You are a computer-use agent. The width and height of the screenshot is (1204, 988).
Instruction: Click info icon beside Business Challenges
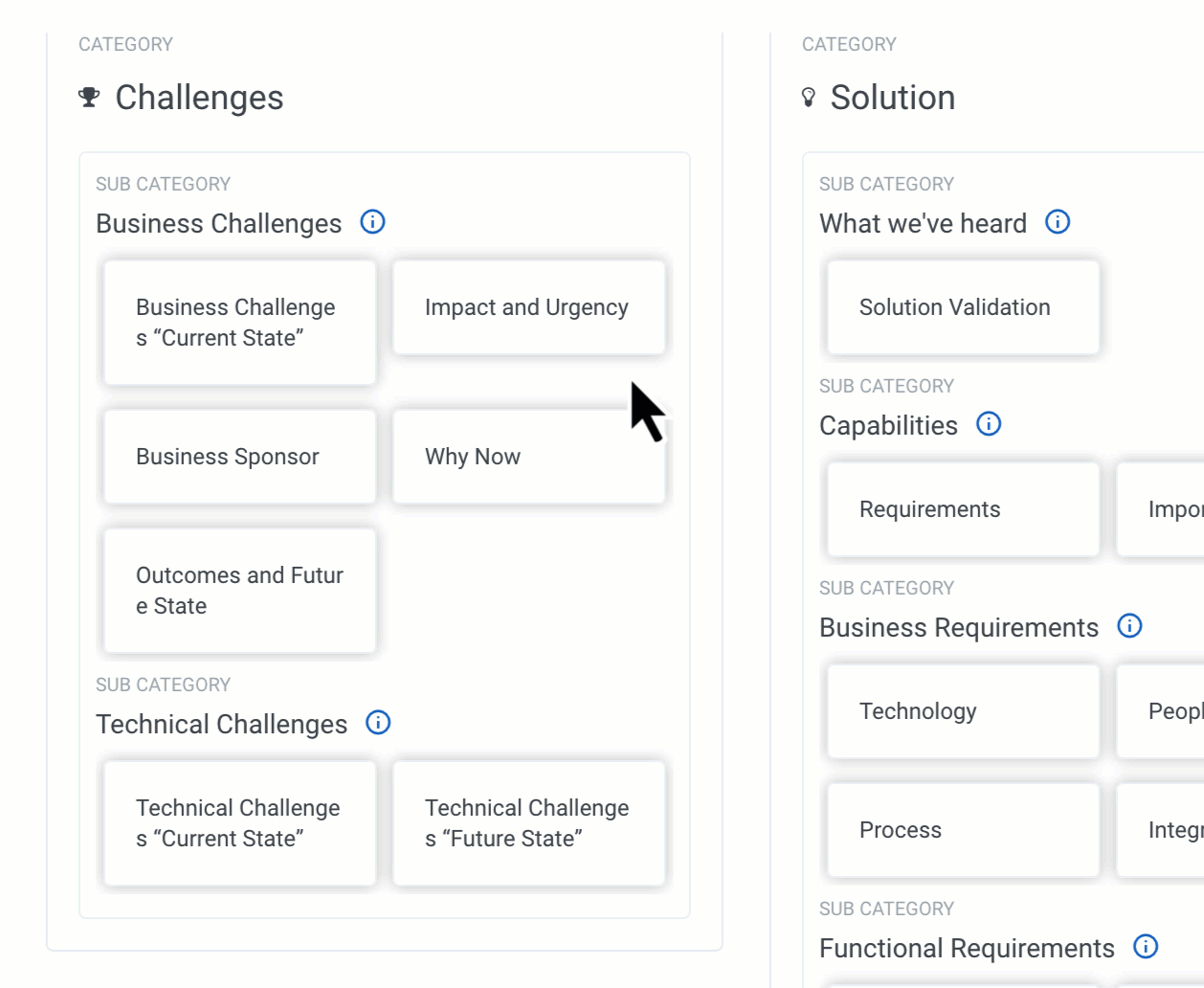(x=372, y=222)
